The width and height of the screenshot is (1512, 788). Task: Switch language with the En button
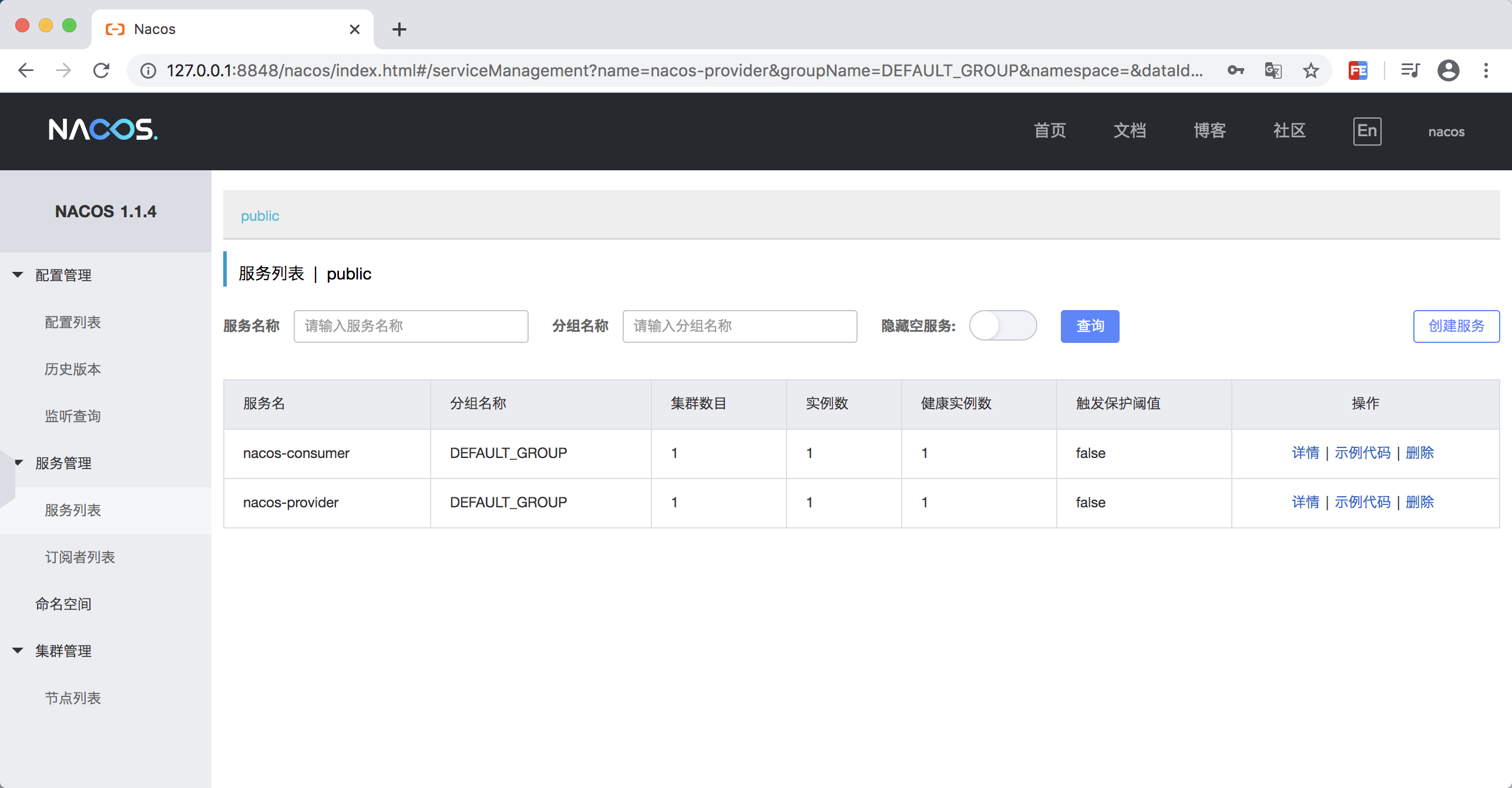(1367, 131)
